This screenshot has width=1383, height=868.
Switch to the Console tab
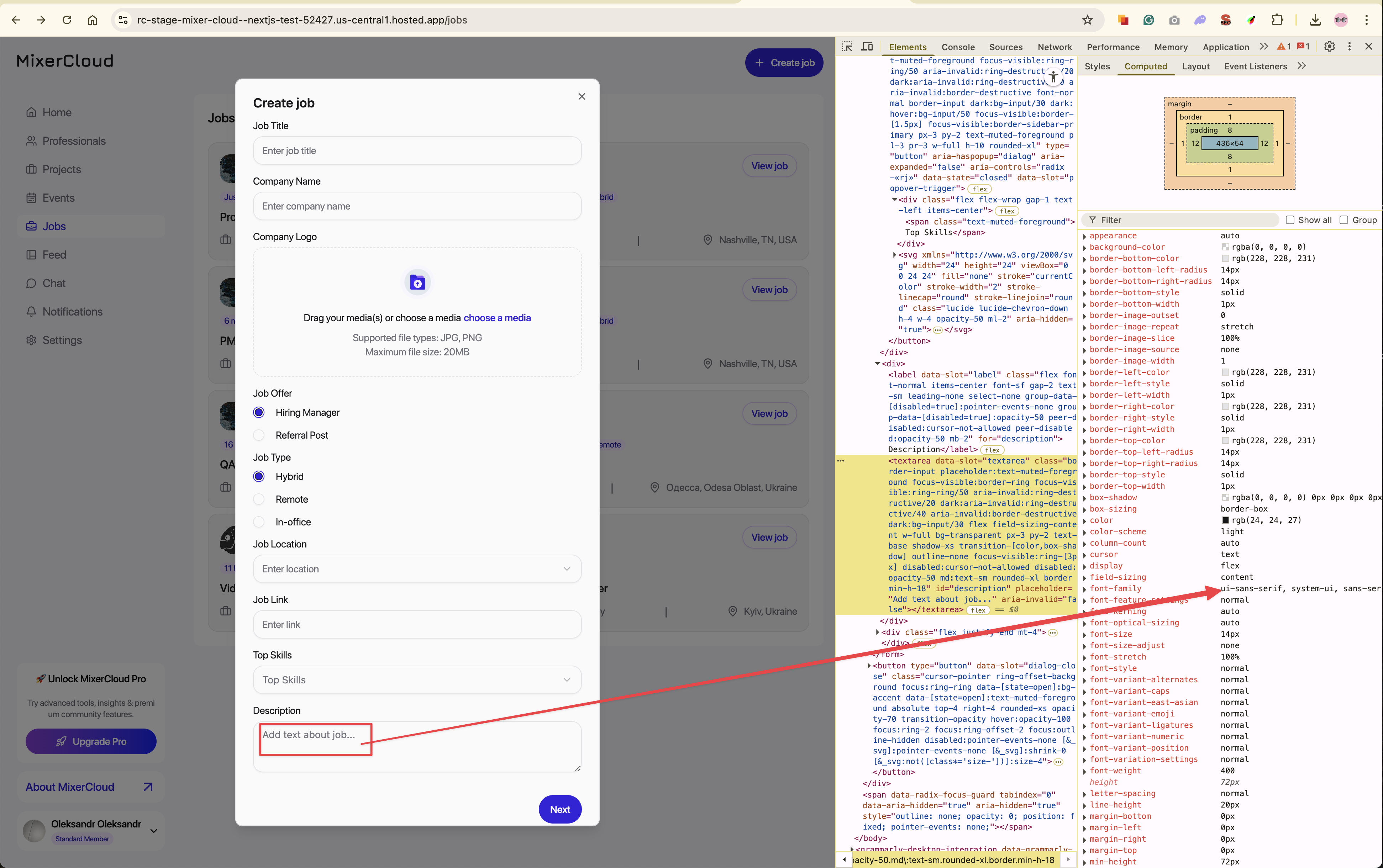click(x=957, y=47)
